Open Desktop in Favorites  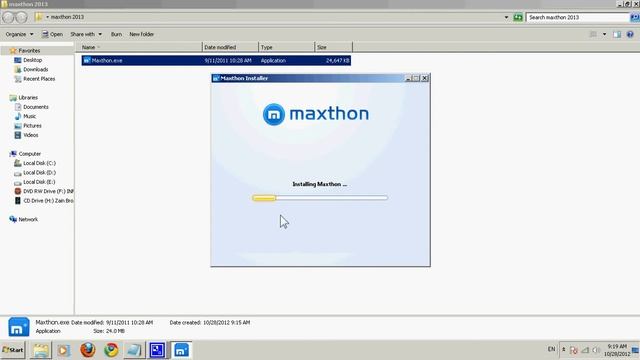(x=32, y=60)
